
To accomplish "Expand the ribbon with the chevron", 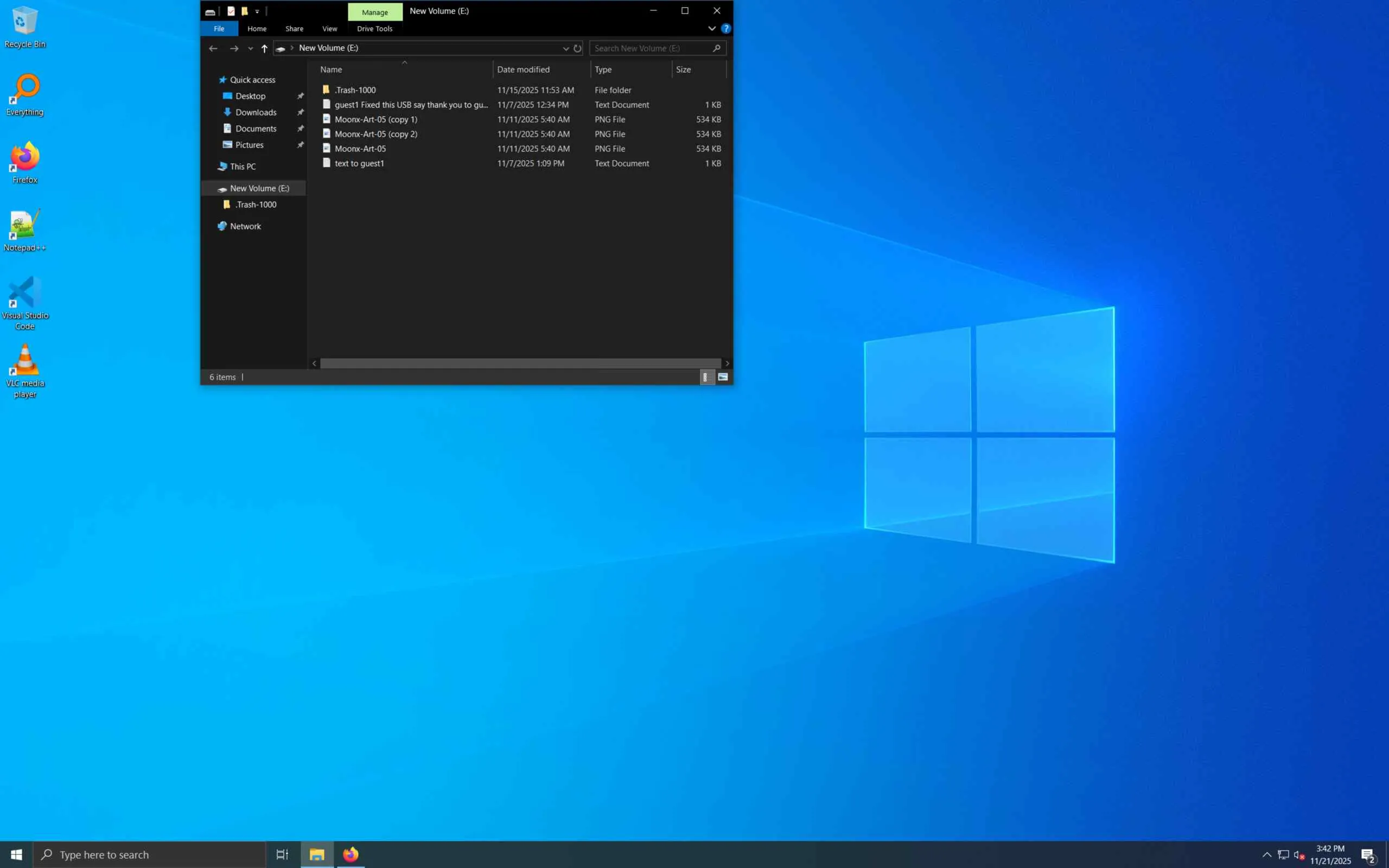I will (x=712, y=28).
